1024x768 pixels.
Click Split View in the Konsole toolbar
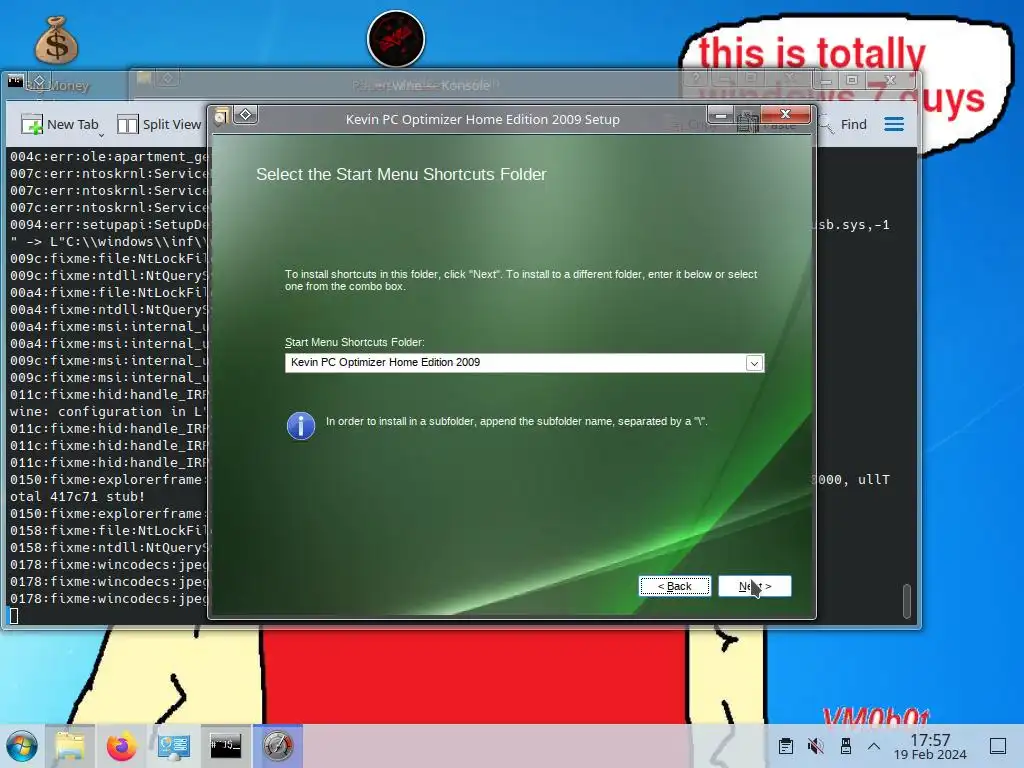(159, 124)
